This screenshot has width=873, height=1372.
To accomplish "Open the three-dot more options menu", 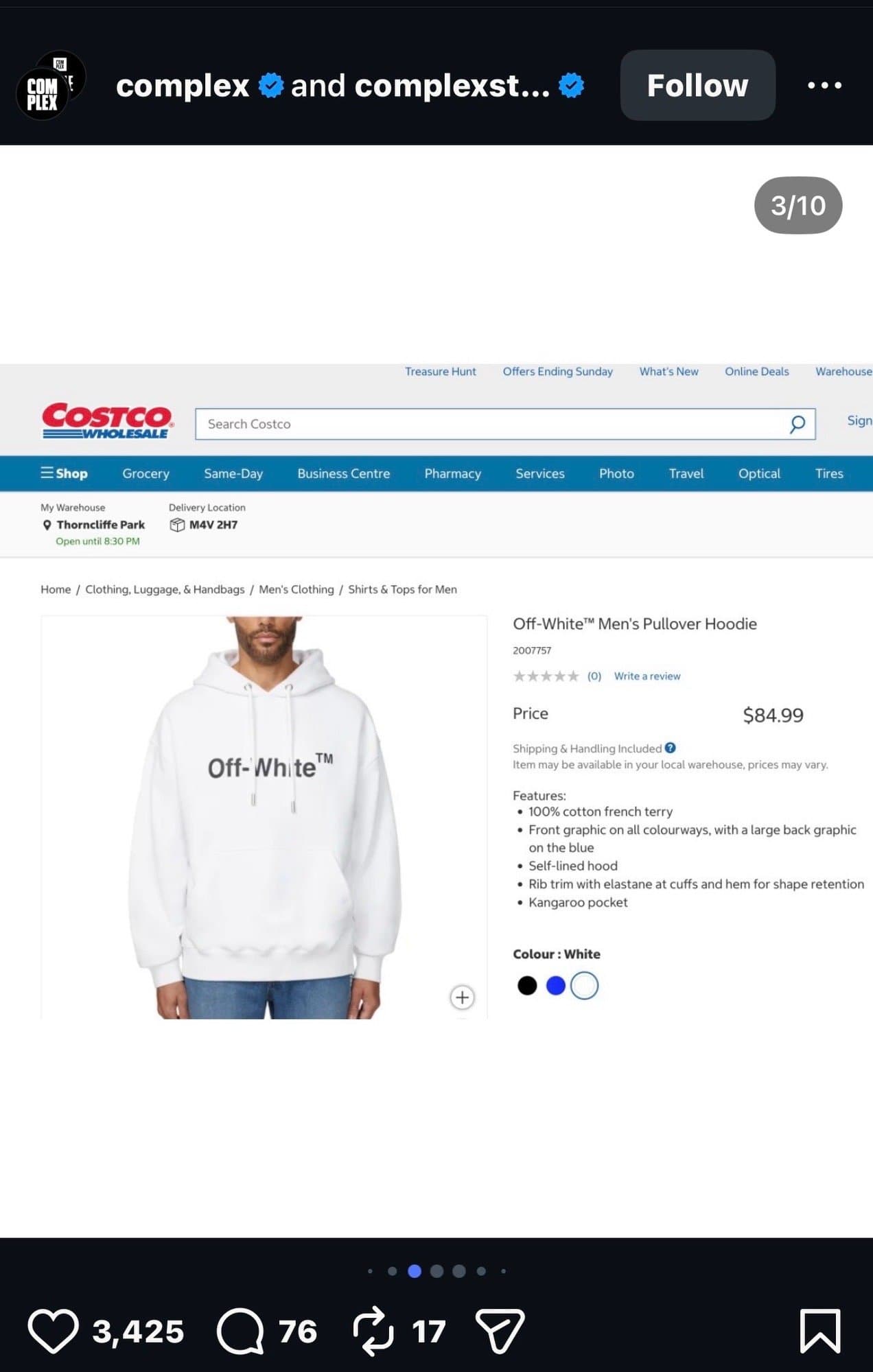I will [824, 85].
